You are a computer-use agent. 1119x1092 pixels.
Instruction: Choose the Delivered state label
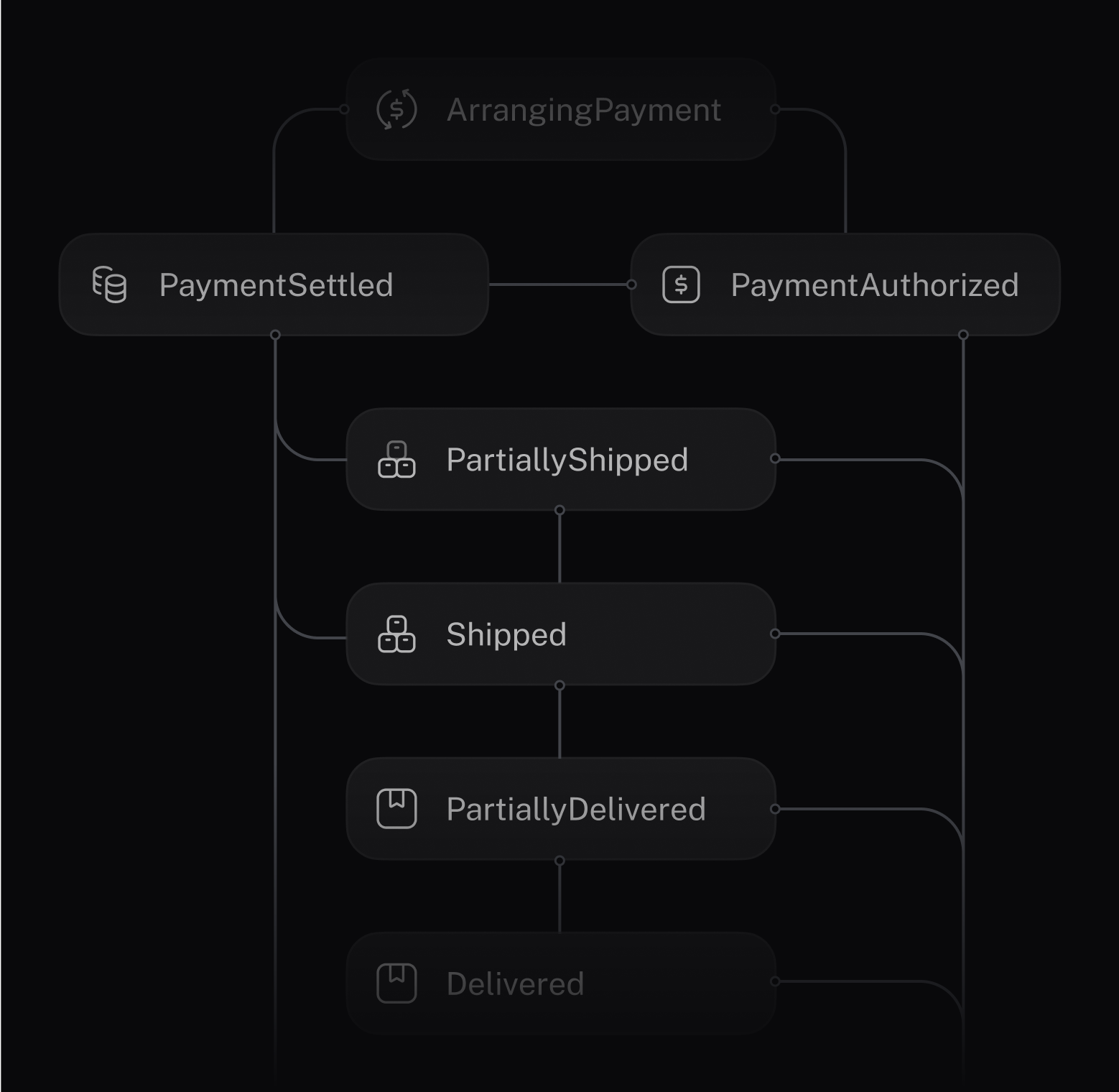[515, 984]
